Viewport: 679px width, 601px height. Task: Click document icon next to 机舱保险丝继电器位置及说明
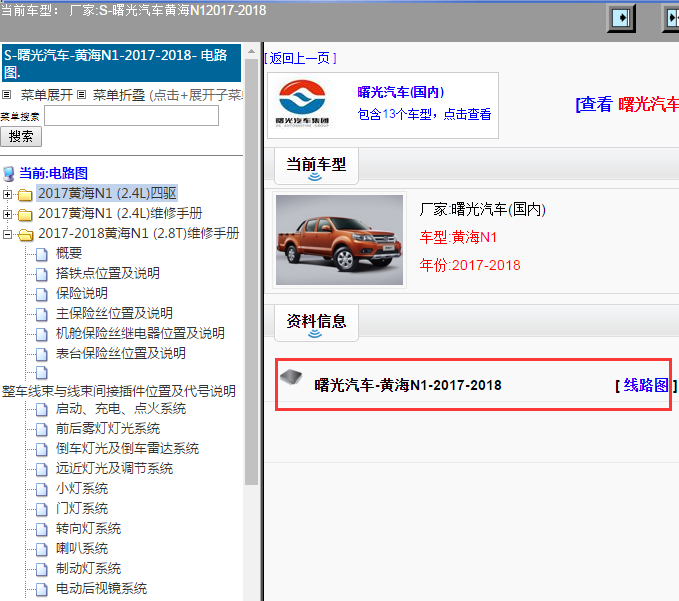42,334
